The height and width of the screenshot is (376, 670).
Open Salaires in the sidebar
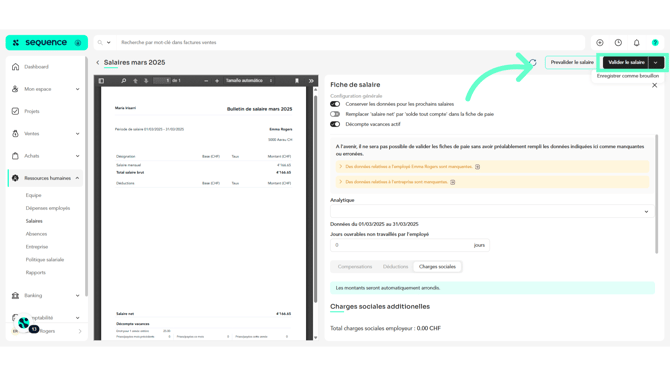coord(34,221)
